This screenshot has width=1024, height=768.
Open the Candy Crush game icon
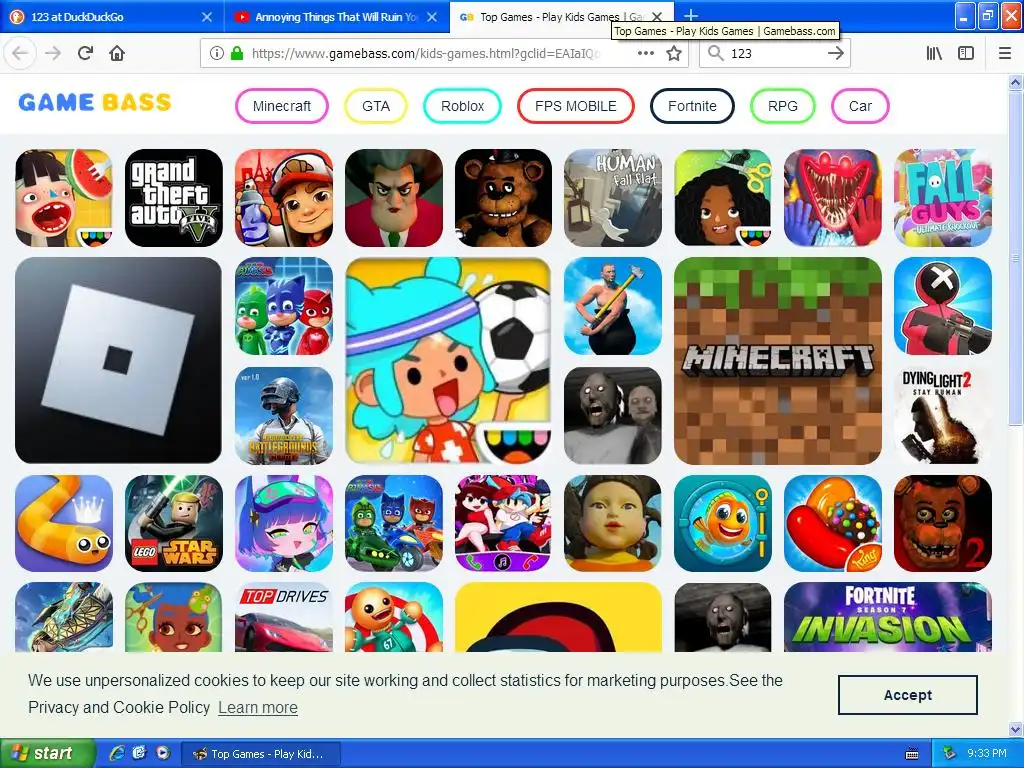pyautogui.click(x=833, y=523)
